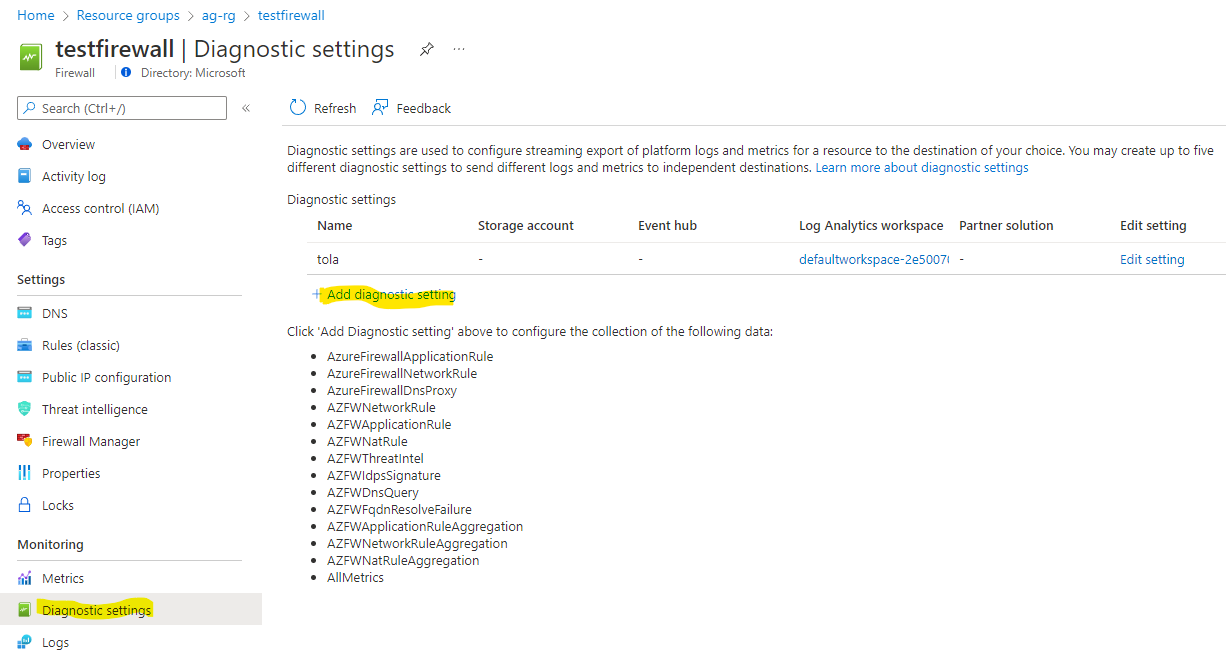This screenshot has height=658, width=1226.
Task: Collapse the sidebar with double chevron
Action: pyautogui.click(x=246, y=108)
